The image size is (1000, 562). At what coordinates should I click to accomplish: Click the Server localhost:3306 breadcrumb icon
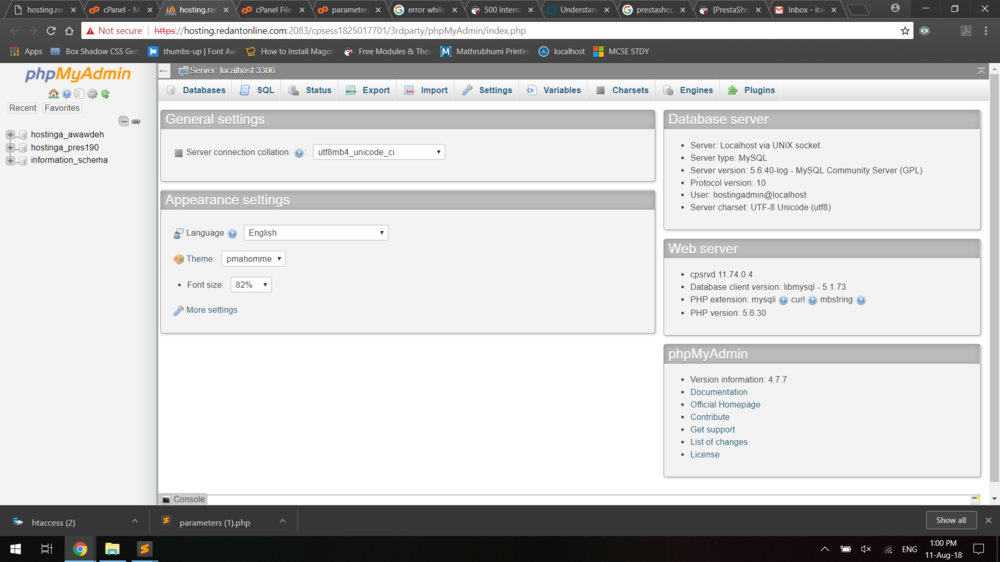[x=183, y=70]
